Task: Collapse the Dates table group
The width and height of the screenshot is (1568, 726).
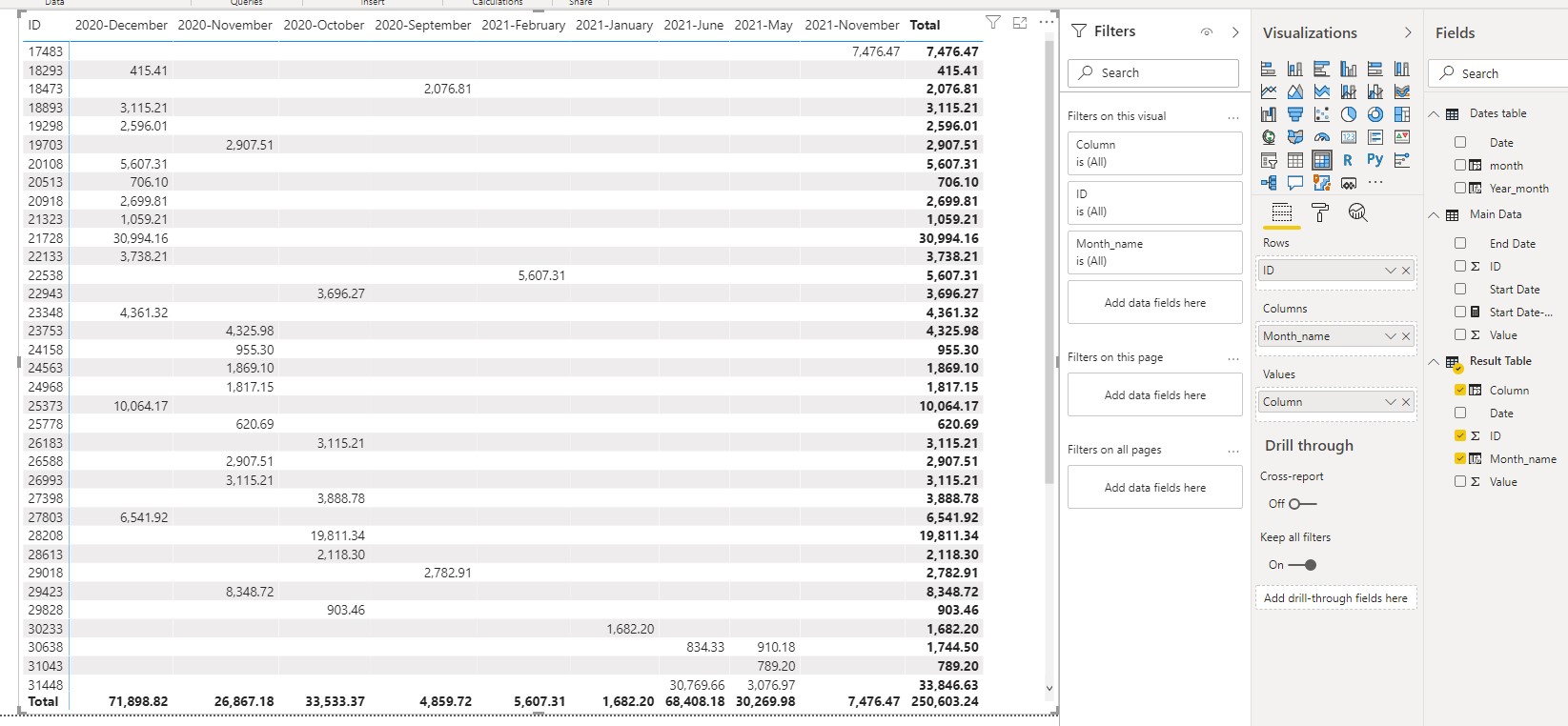Action: 1434,113
